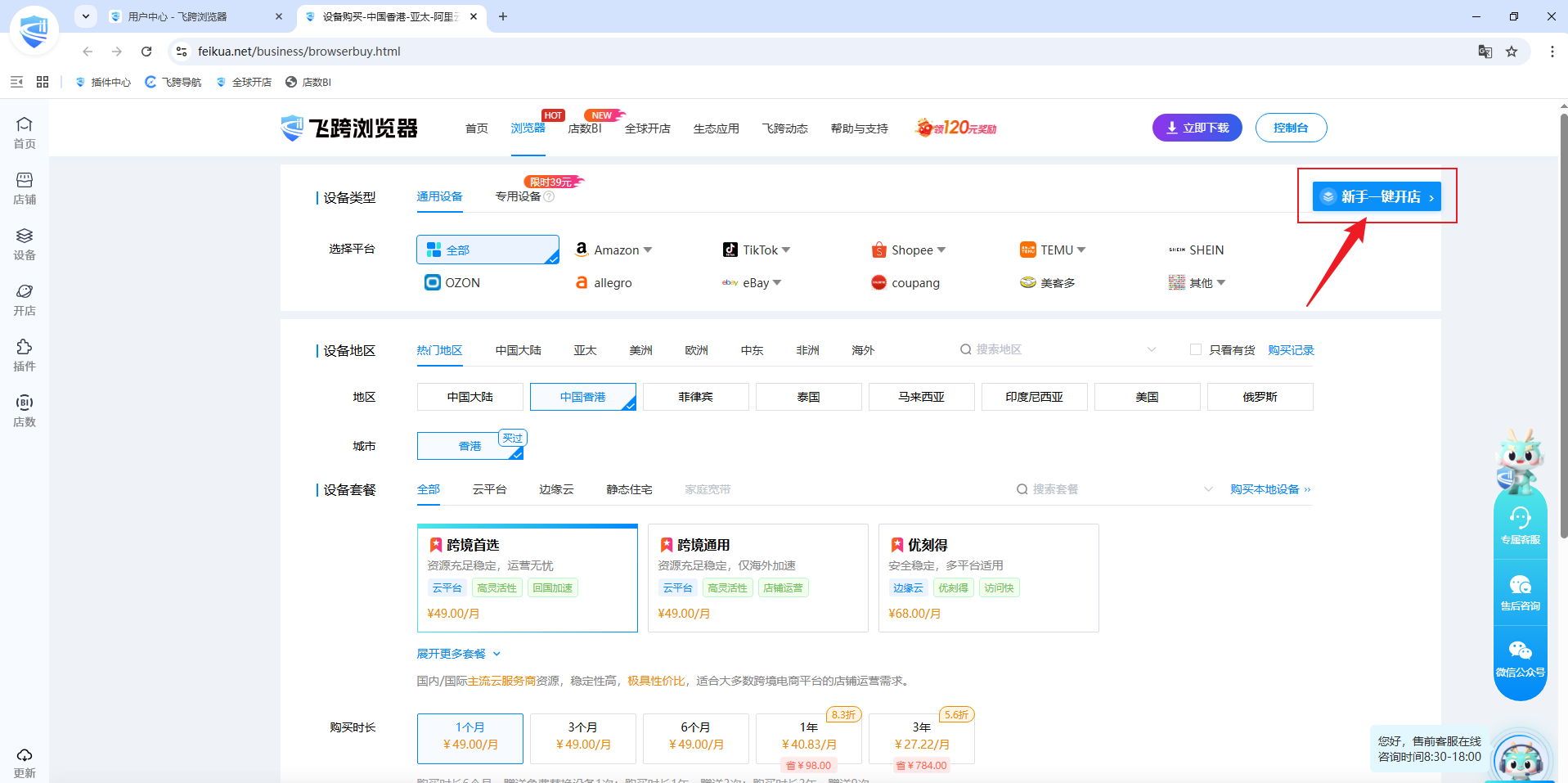
Task: Close the 设备购买 browser tab
Action: point(474,16)
